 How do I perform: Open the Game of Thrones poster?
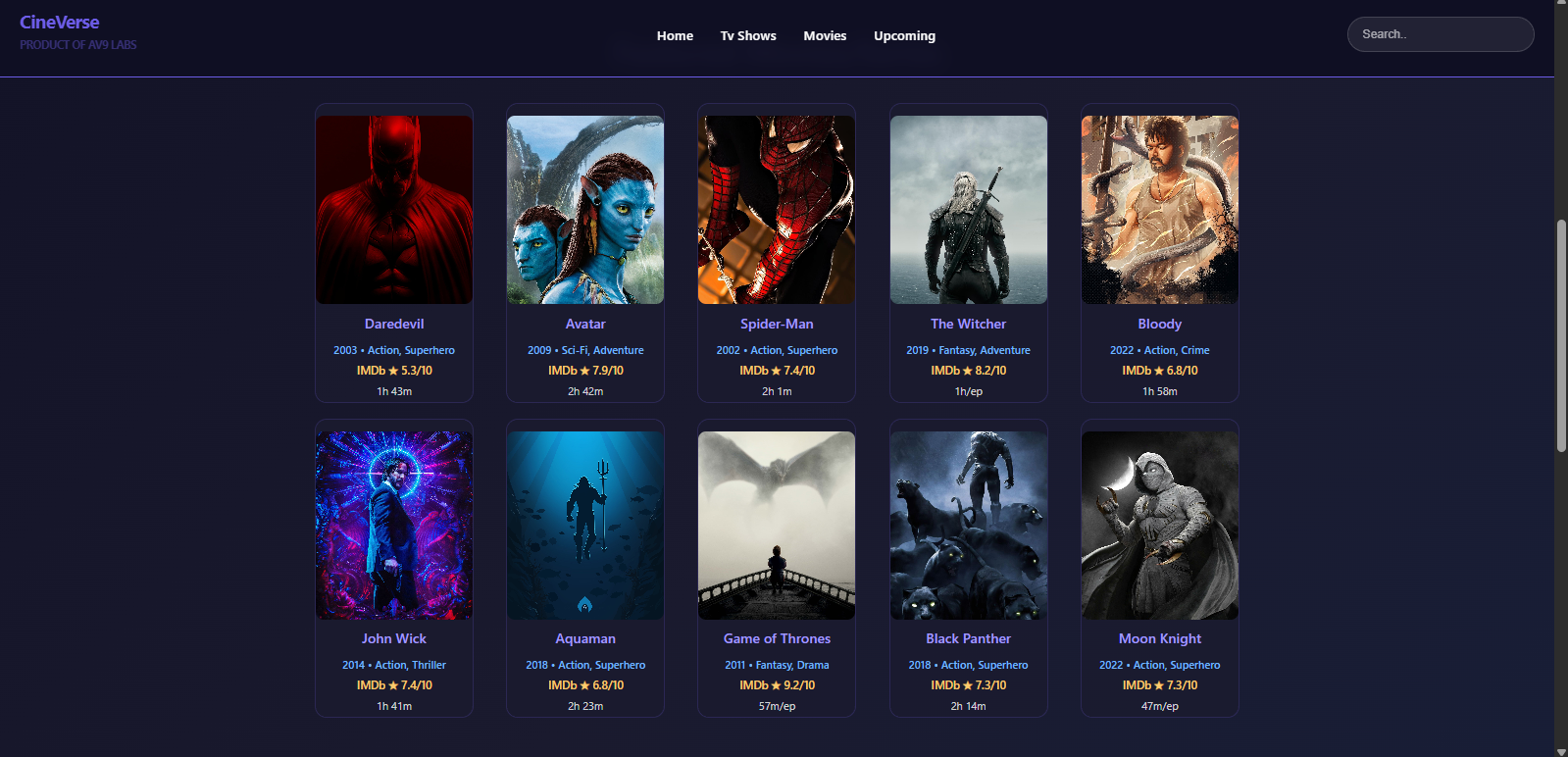(x=777, y=526)
